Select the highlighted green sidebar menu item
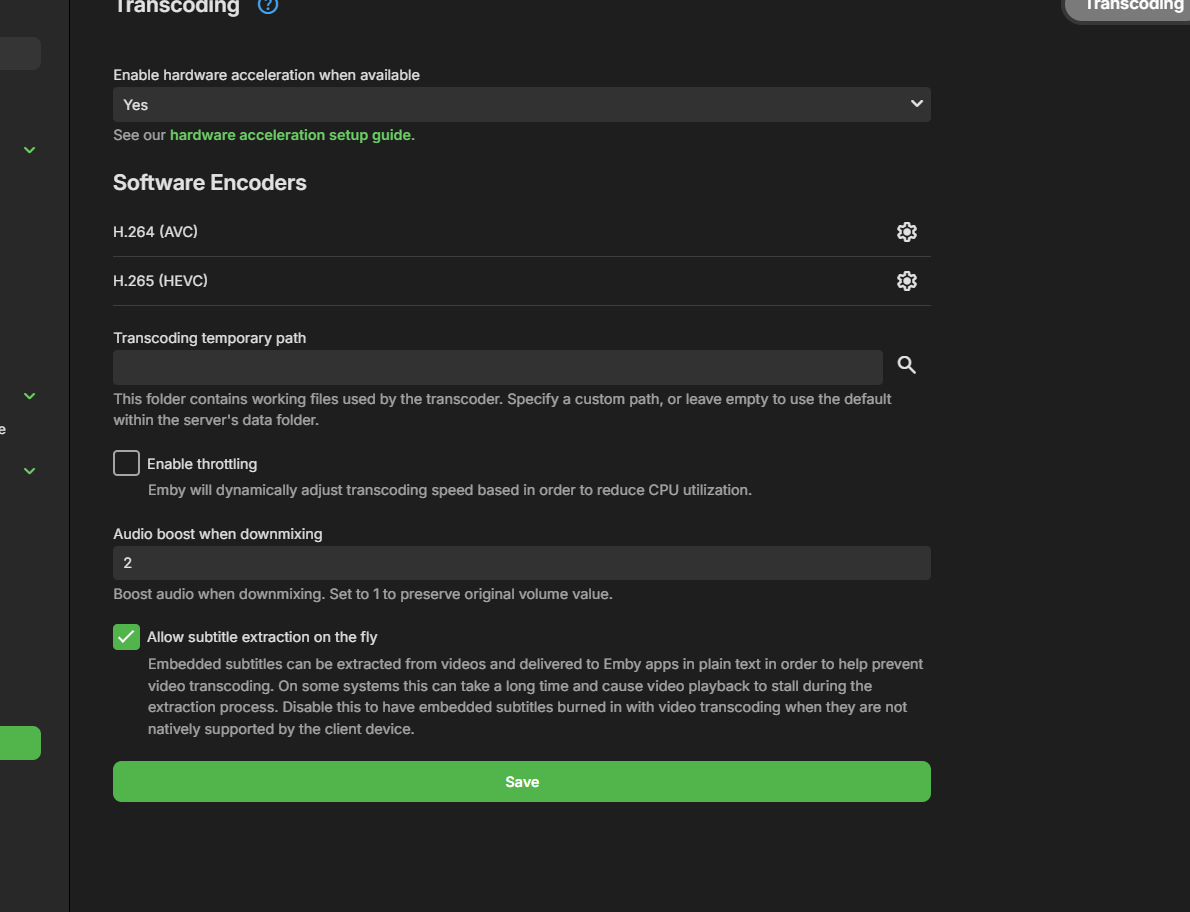Viewport: 1190px width, 912px height. pos(20,743)
